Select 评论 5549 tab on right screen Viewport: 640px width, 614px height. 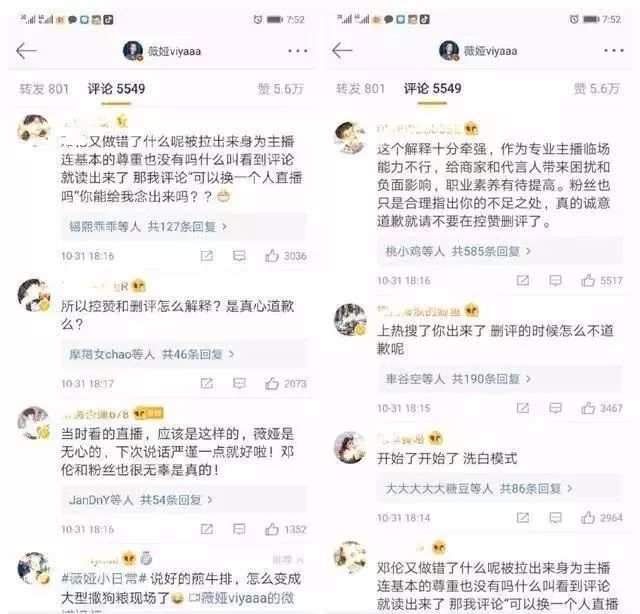click(x=432, y=88)
